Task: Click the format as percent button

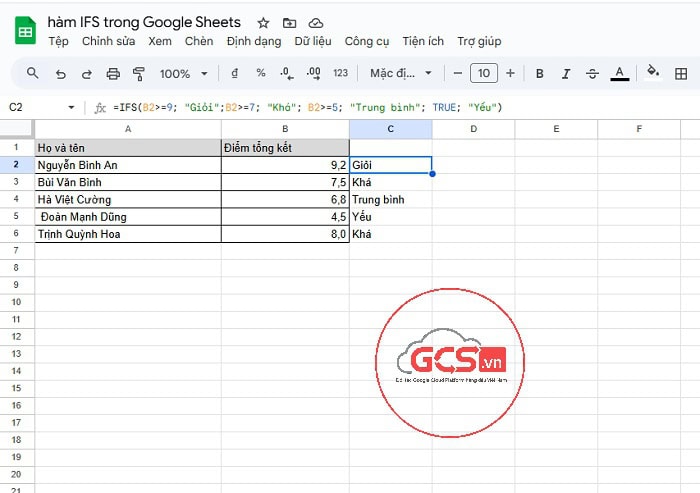Action: (261, 73)
